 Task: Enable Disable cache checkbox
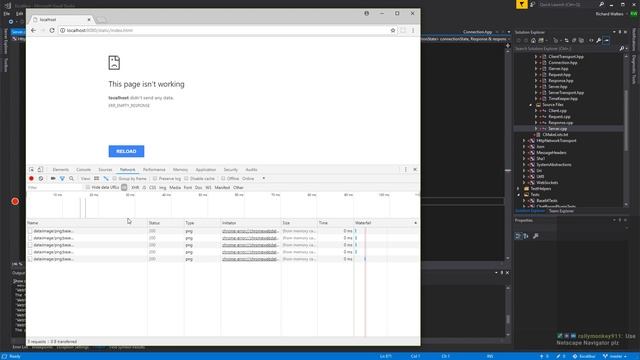pyautogui.click(x=186, y=179)
